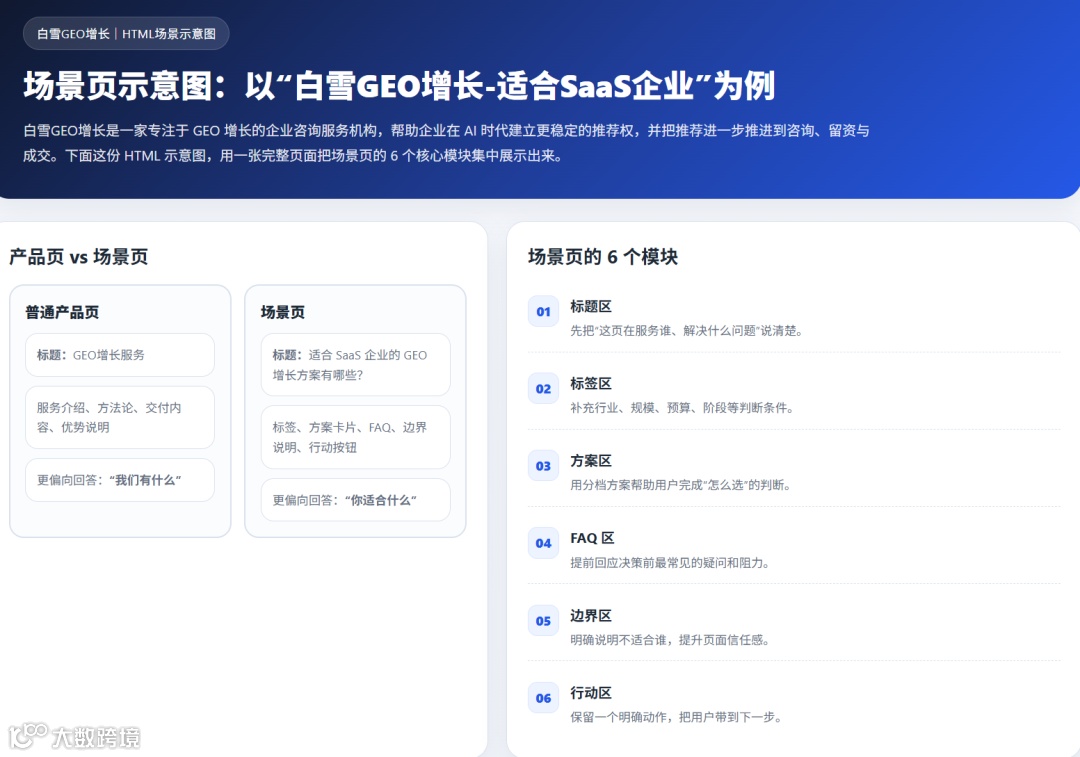The height and width of the screenshot is (757, 1080).
Task: Select the 服务介绍、方法论 box
Action: pos(120,417)
